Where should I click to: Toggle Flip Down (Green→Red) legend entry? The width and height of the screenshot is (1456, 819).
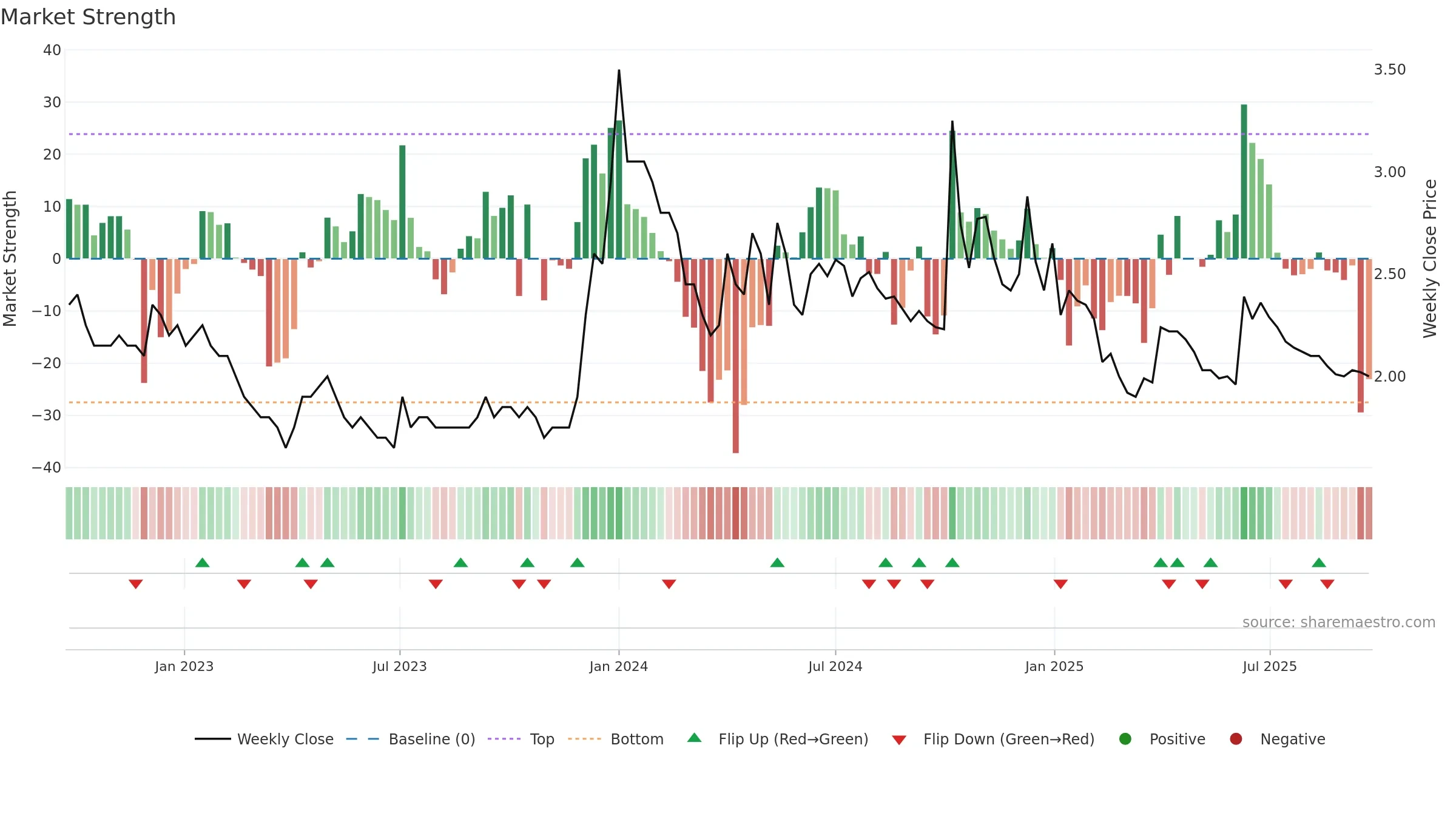[x=993, y=739]
